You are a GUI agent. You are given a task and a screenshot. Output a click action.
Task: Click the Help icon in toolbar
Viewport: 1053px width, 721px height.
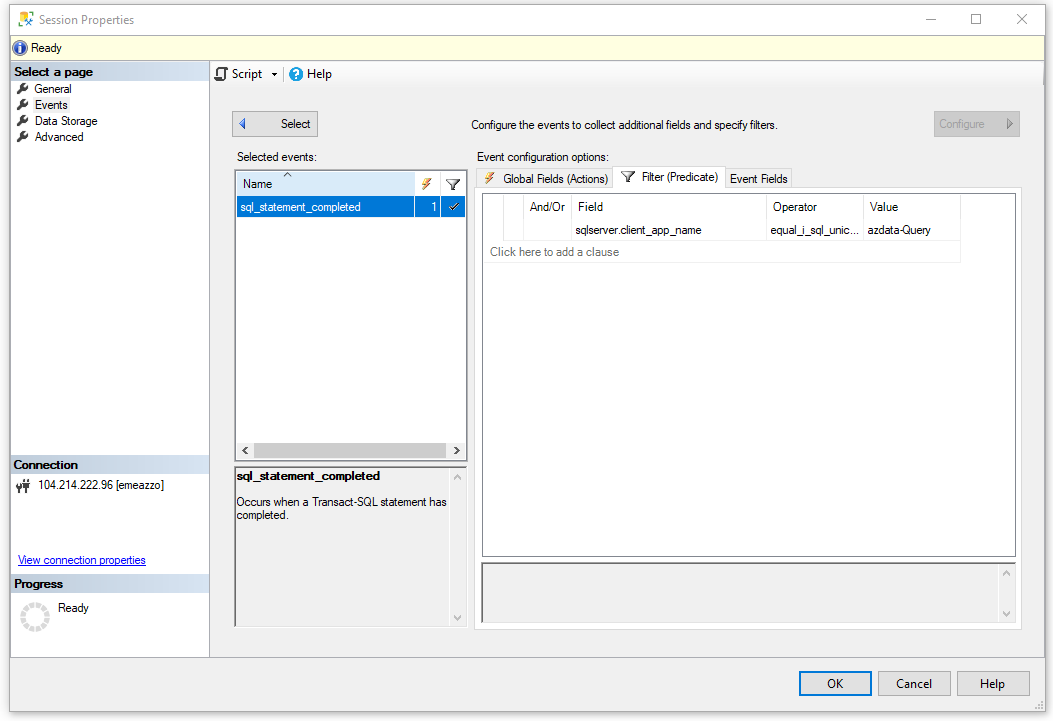click(x=296, y=74)
